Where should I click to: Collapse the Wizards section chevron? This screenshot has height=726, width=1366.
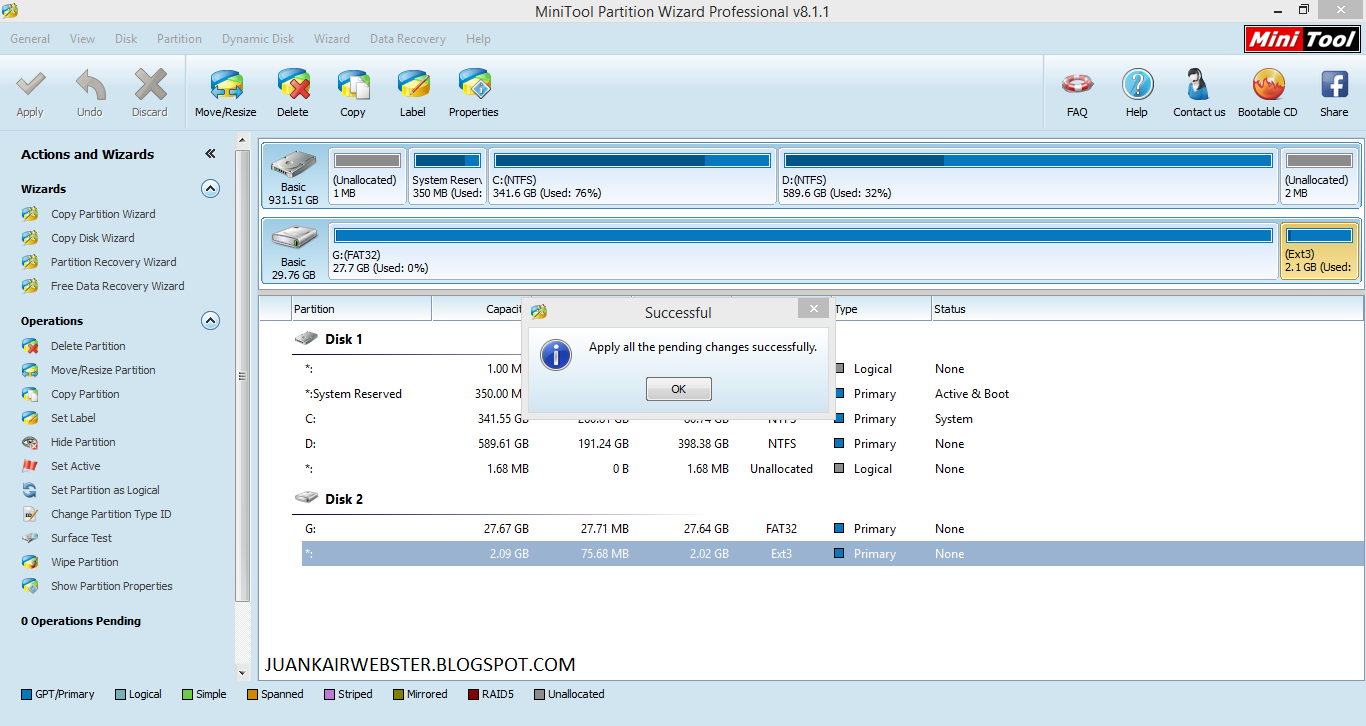point(210,188)
